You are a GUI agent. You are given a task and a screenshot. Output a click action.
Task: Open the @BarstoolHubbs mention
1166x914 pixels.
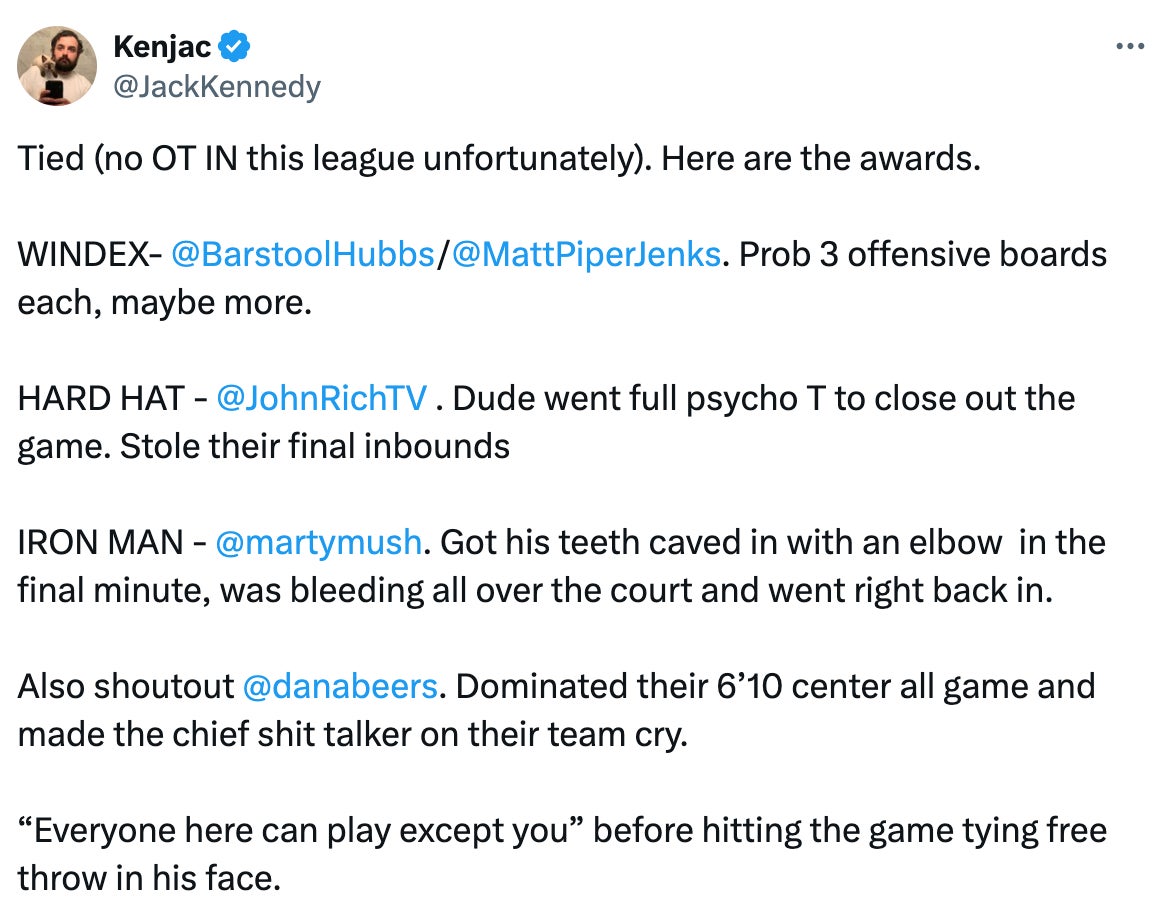(302, 255)
